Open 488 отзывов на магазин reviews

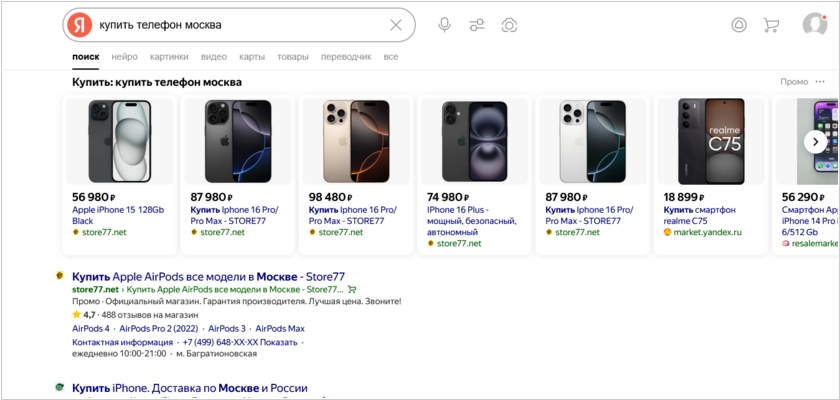coord(149,315)
